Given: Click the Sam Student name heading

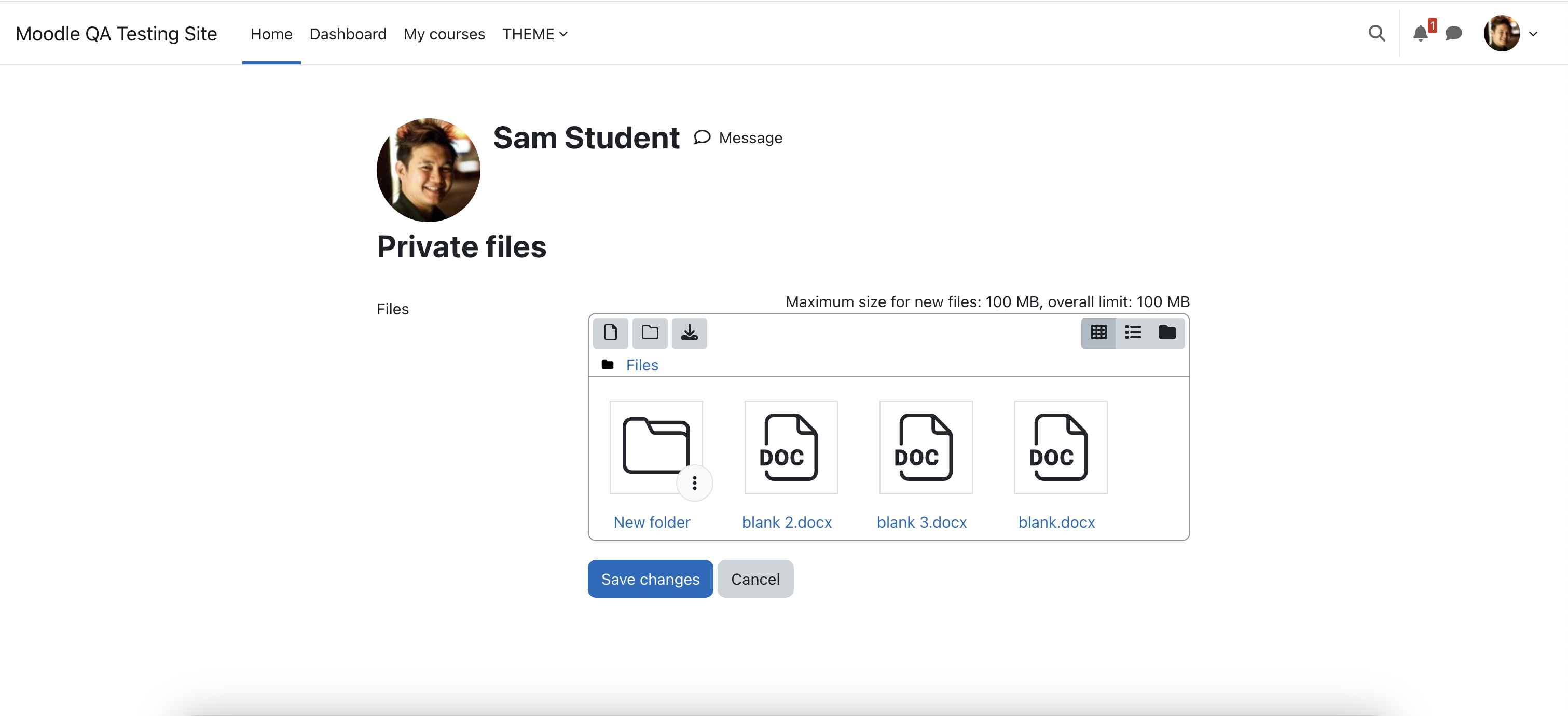Looking at the screenshot, I should 586,138.
